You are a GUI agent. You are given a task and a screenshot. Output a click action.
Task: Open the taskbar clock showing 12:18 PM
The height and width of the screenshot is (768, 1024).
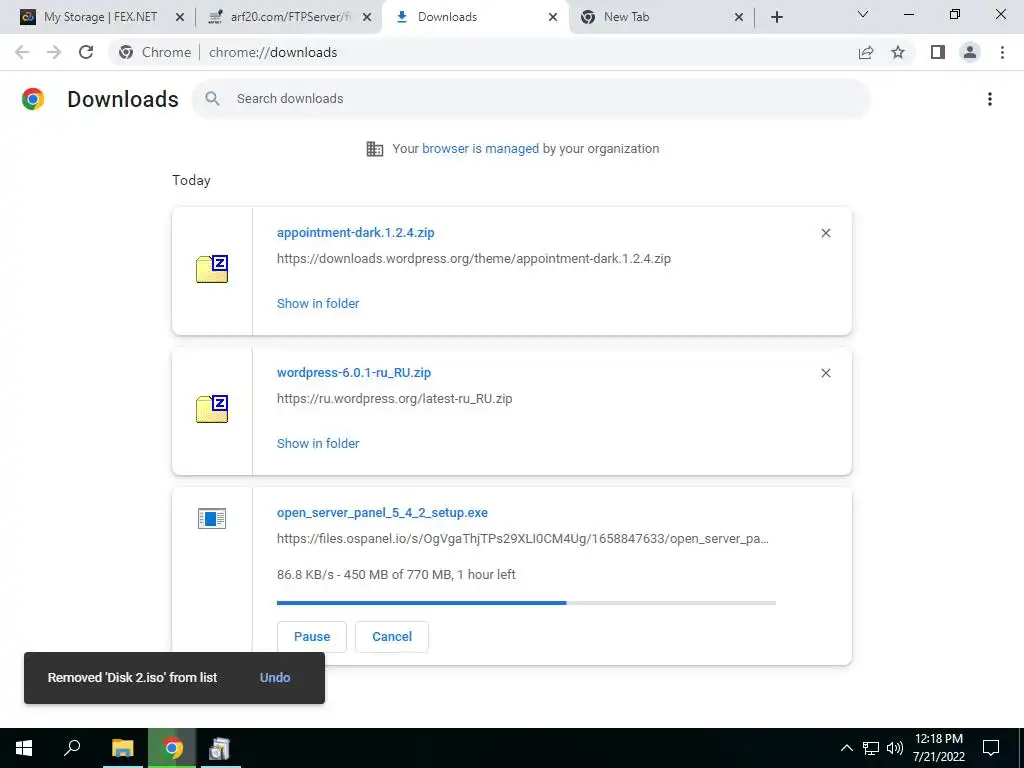pos(939,748)
